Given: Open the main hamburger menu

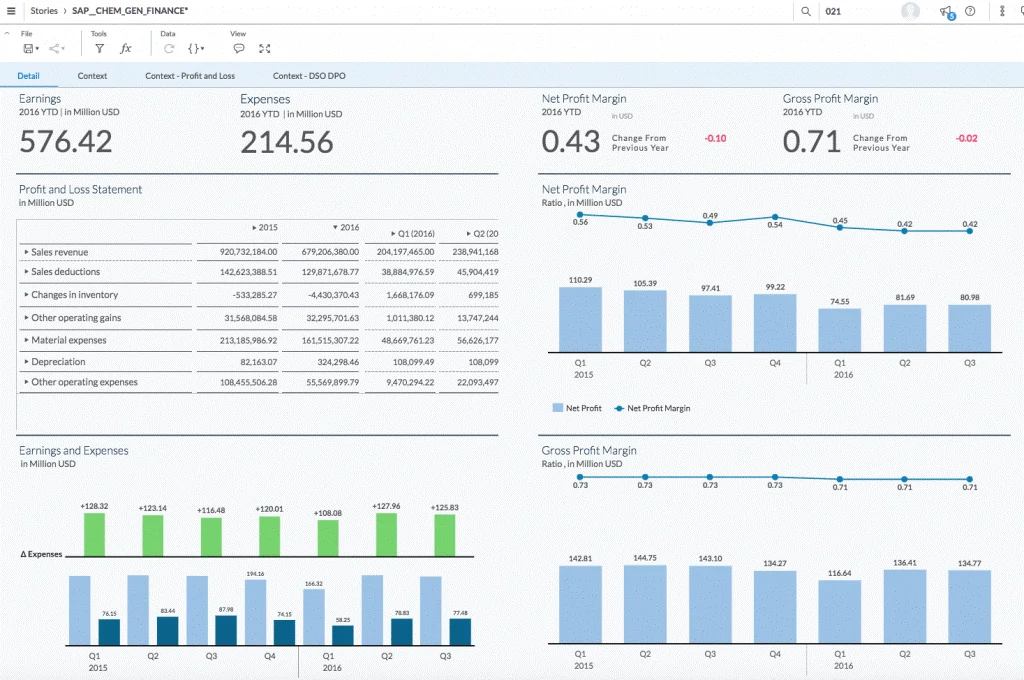Looking at the screenshot, I should click(11, 11).
